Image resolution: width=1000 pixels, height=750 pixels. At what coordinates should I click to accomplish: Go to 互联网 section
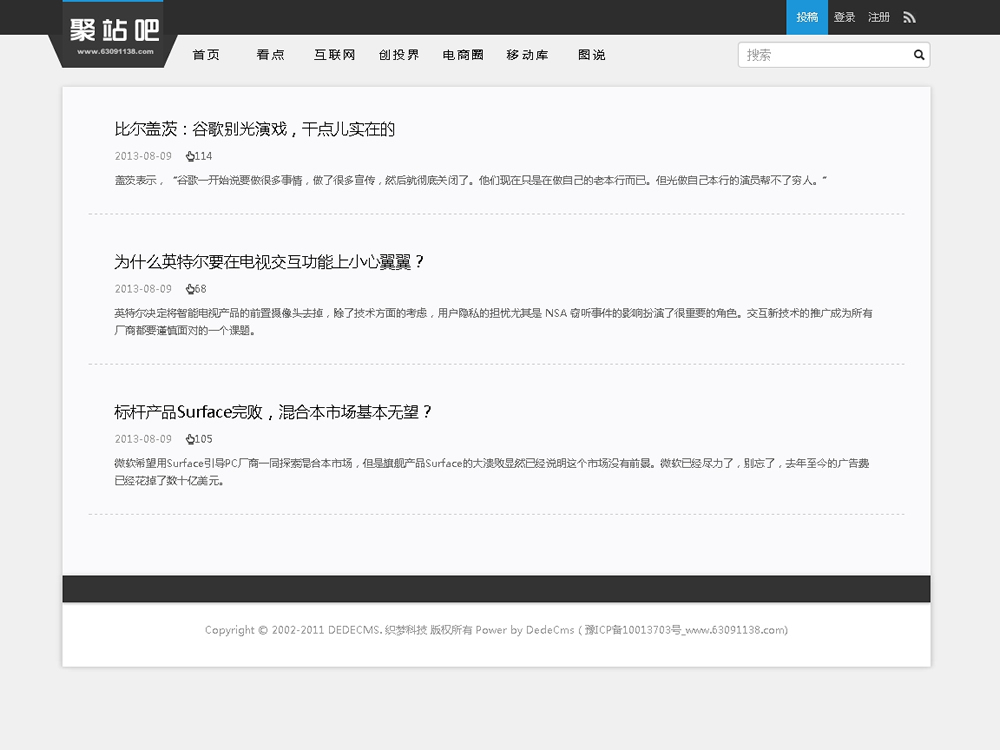click(334, 55)
